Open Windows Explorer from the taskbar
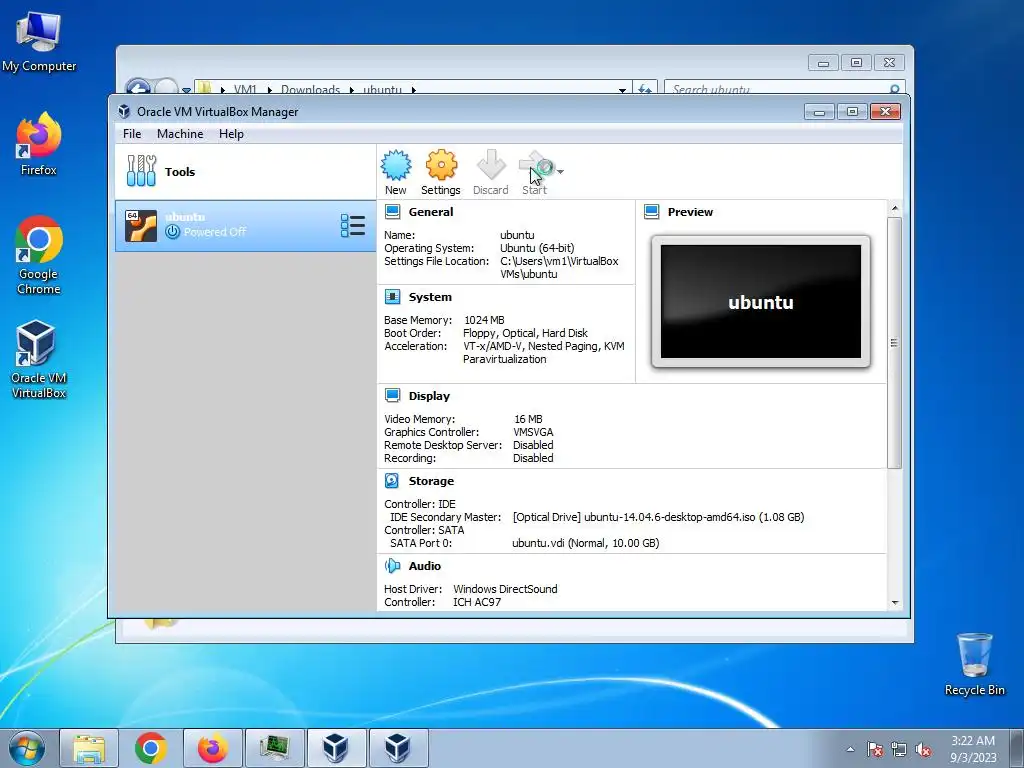Screen dimensions: 1024x768 point(89,748)
